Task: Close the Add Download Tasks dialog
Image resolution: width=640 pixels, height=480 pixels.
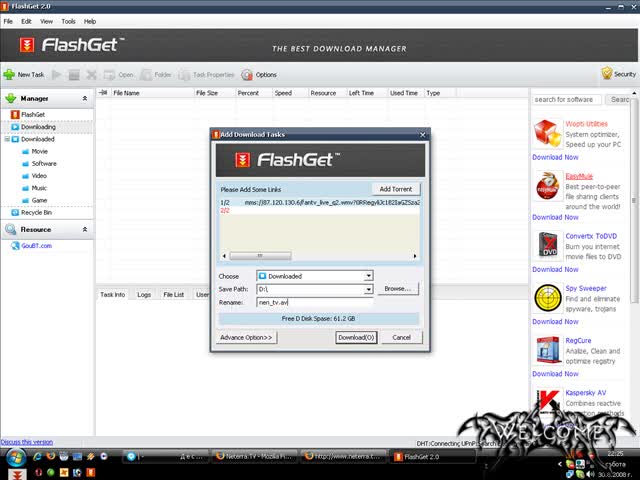Action: click(422, 135)
